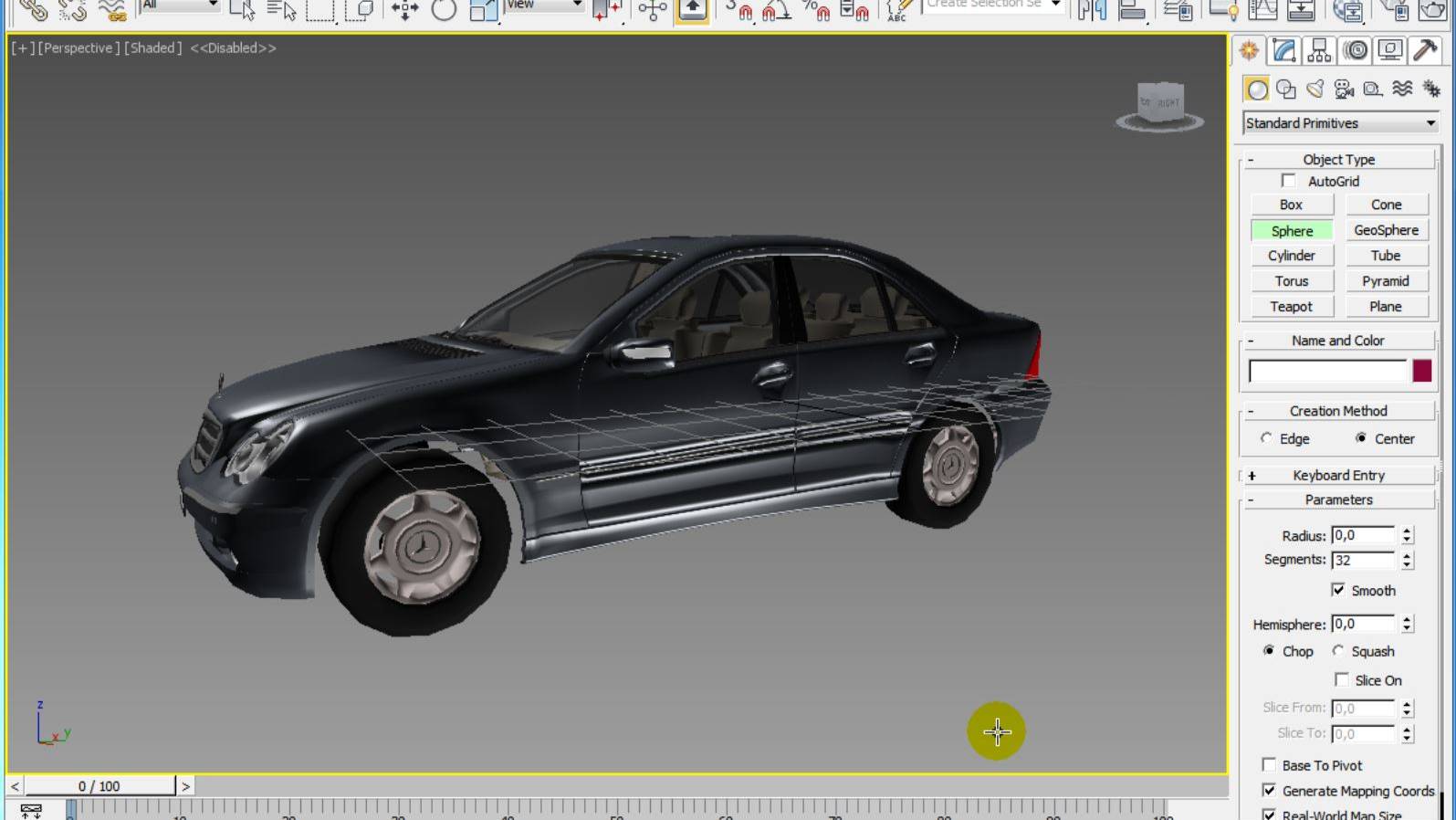Activate Select and Scale tool
The image size is (1456, 820).
pos(483,9)
